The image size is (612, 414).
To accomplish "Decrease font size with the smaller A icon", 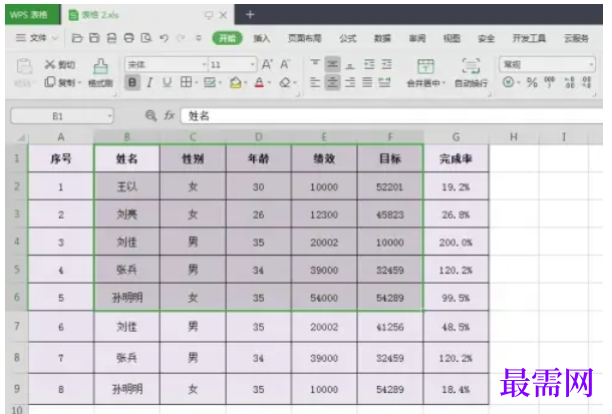I will coord(285,64).
